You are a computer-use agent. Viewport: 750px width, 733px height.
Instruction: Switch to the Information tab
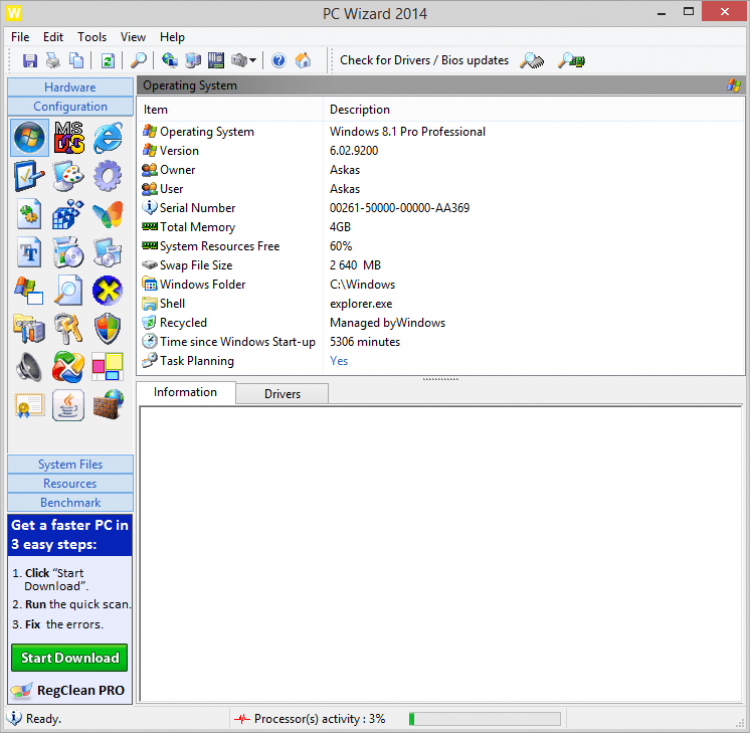[x=186, y=392]
